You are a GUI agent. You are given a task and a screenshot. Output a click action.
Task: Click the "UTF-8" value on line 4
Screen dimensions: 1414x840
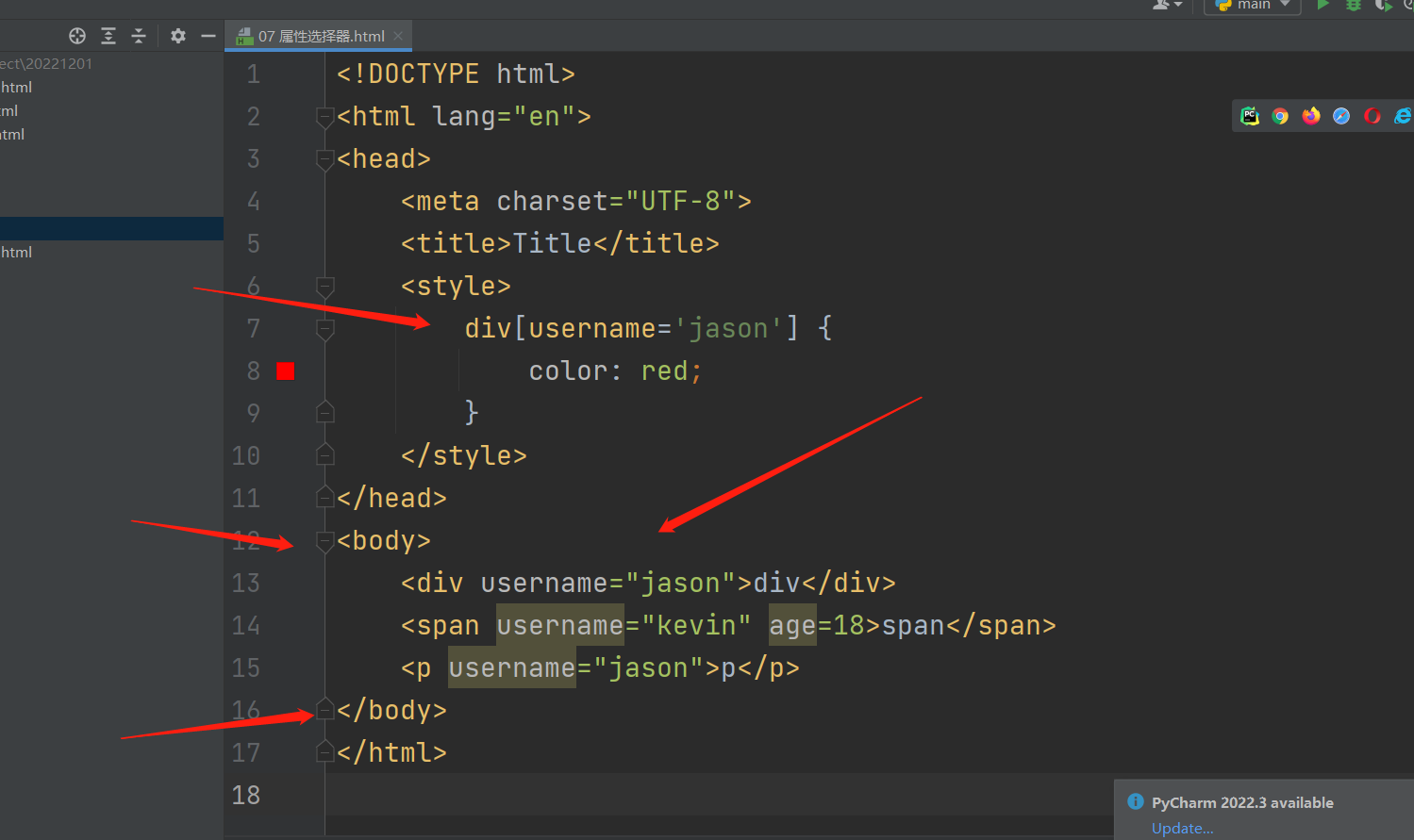(680, 201)
